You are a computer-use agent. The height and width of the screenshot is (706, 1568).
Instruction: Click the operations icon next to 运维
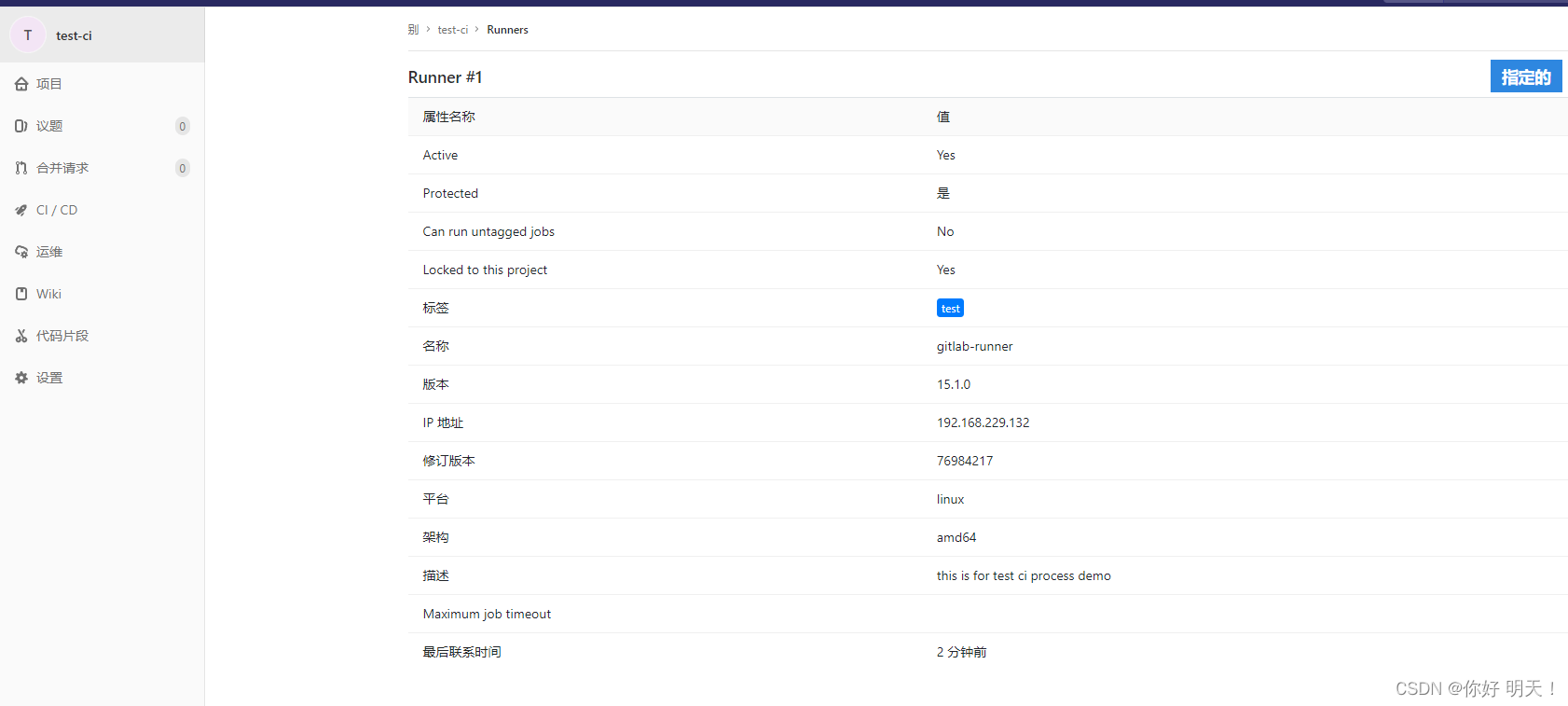click(21, 252)
